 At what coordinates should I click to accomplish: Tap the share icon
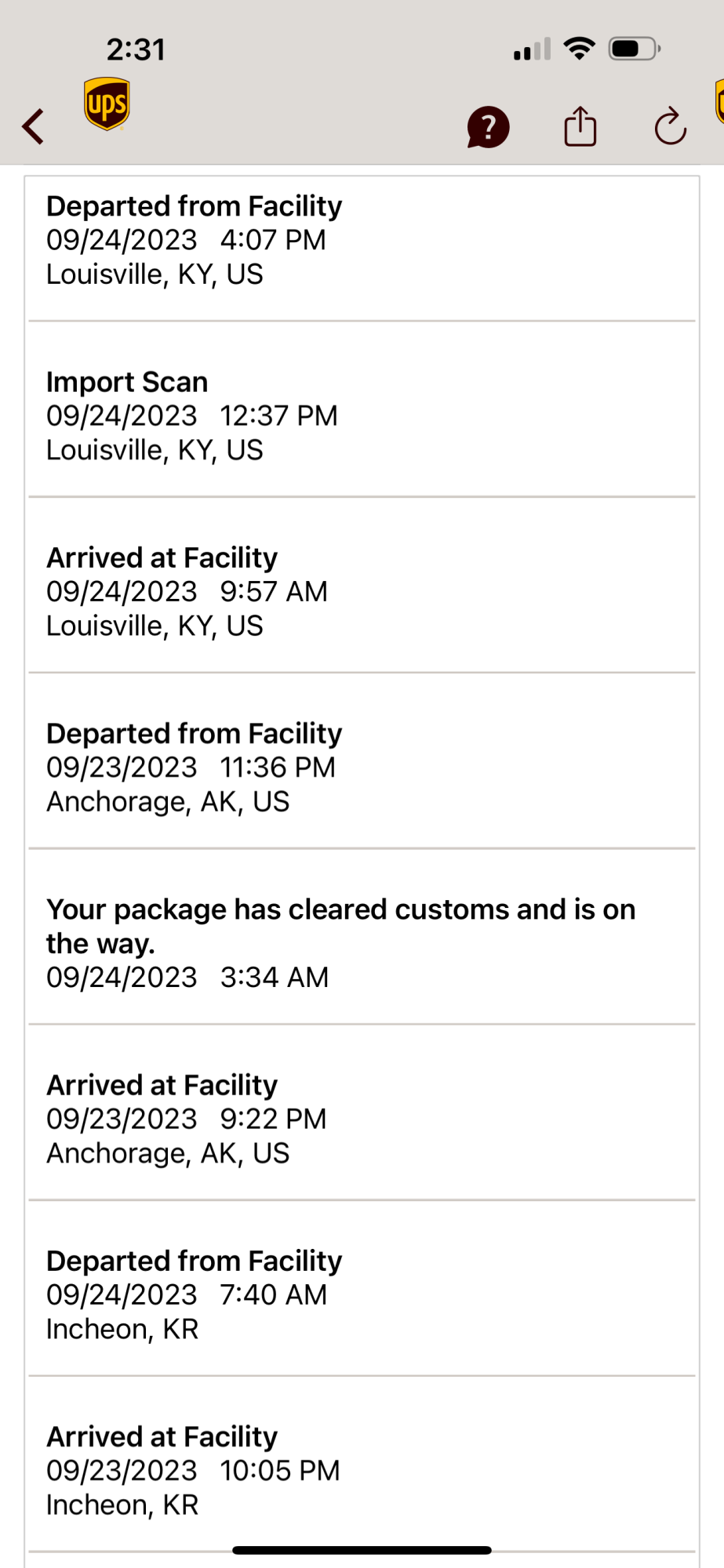point(580,126)
